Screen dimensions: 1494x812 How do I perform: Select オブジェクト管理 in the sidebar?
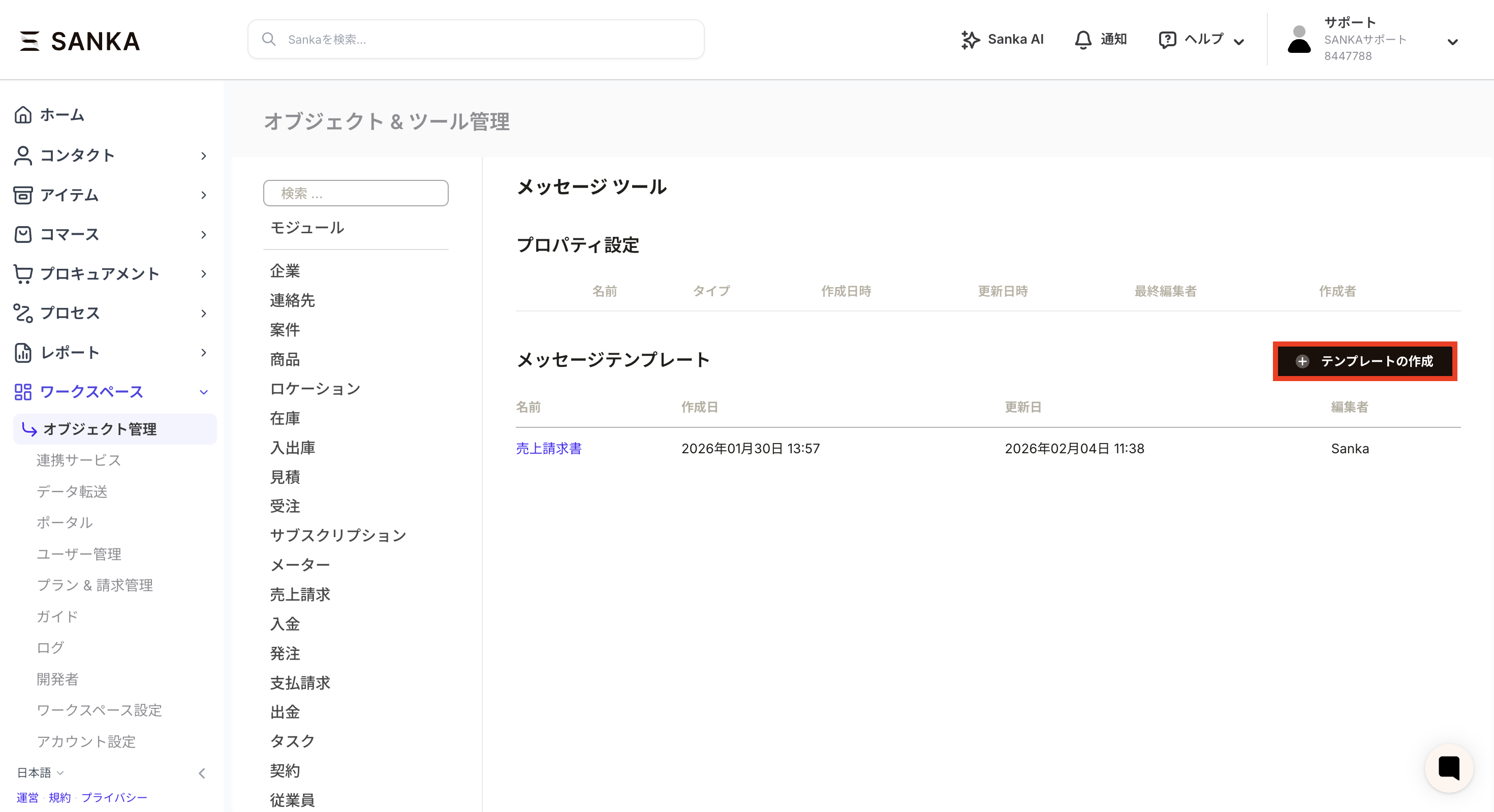(x=100, y=429)
